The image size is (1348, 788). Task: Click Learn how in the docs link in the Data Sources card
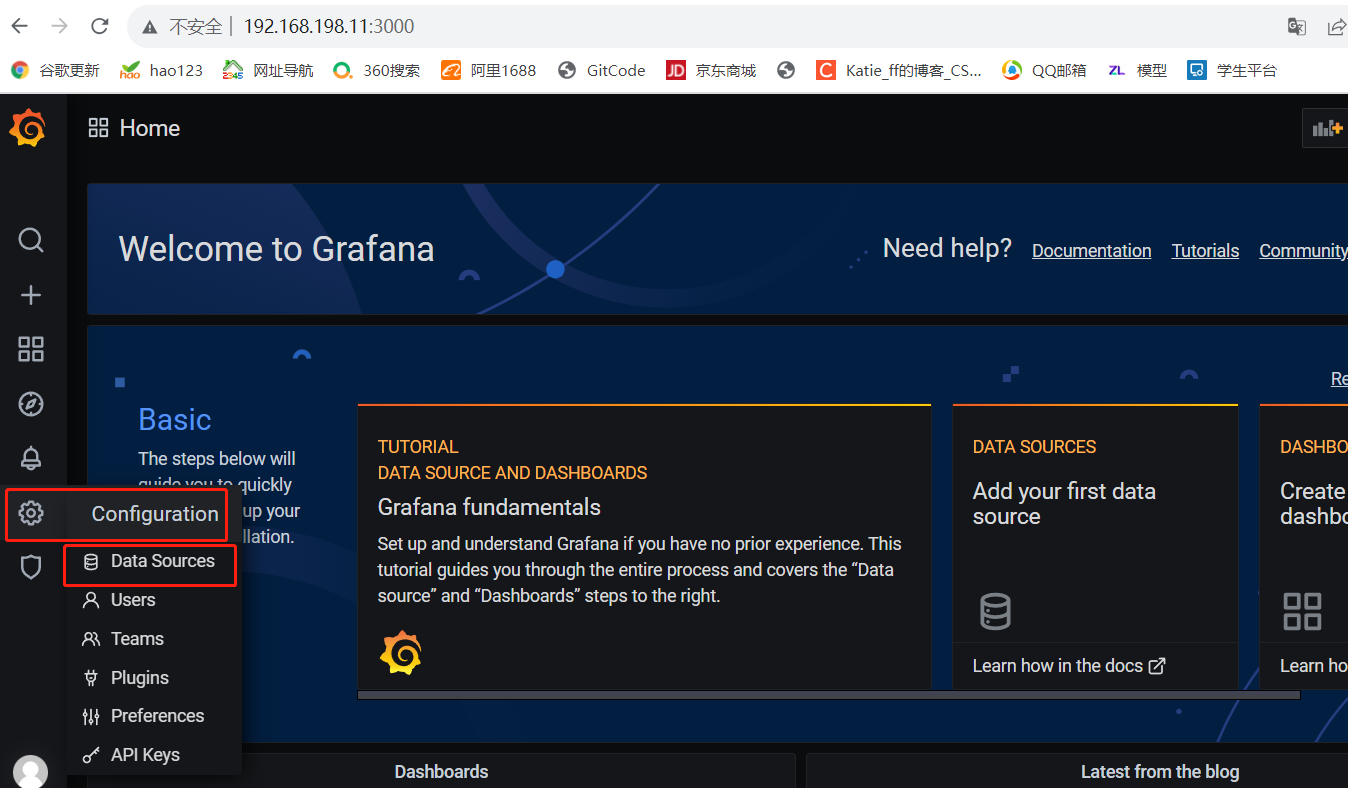pos(1069,666)
